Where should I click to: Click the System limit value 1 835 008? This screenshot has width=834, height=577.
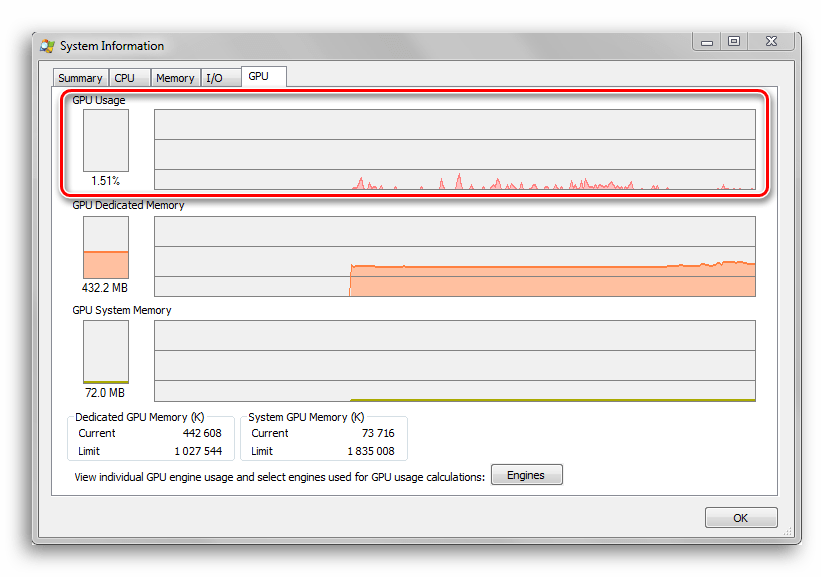[371, 451]
